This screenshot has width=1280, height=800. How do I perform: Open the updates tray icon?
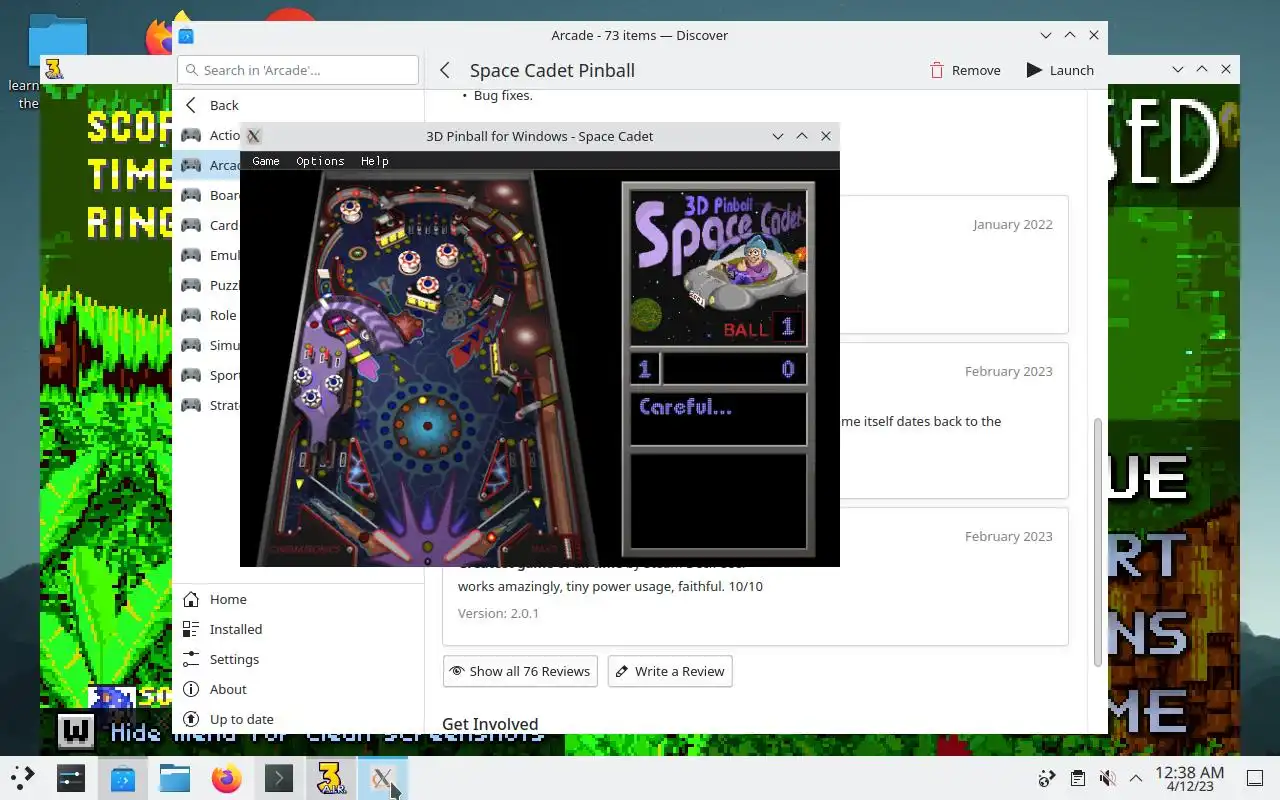point(1047,778)
